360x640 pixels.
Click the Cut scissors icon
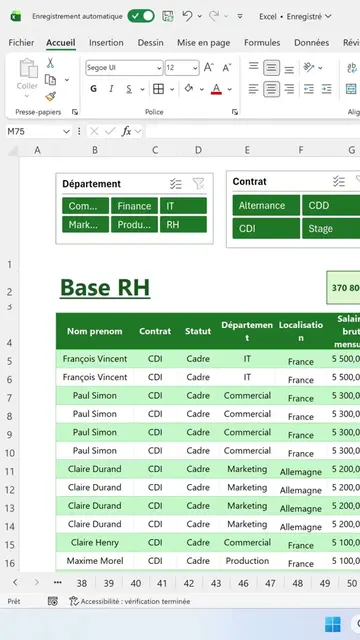(x=50, y=63)
